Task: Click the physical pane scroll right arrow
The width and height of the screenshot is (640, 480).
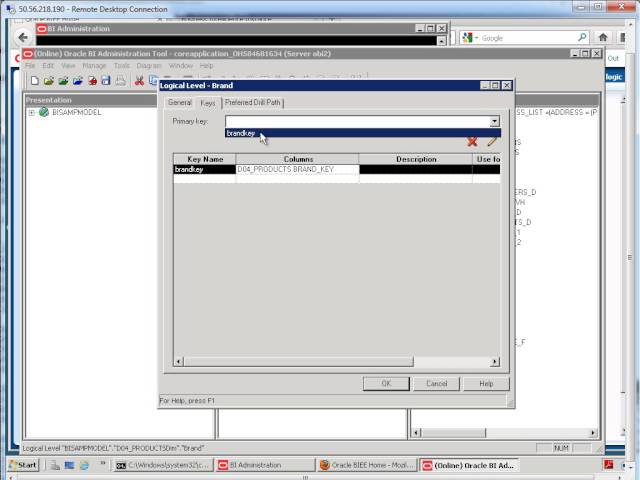Action: (593, 433)
